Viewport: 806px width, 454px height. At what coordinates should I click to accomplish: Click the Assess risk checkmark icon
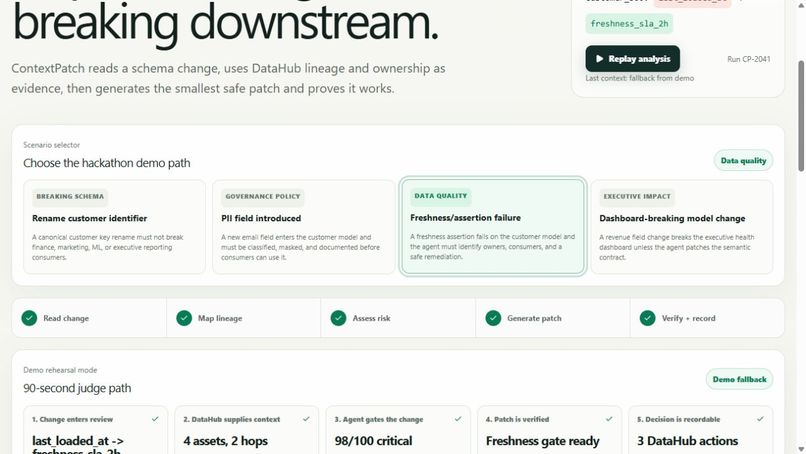[338, 318]
